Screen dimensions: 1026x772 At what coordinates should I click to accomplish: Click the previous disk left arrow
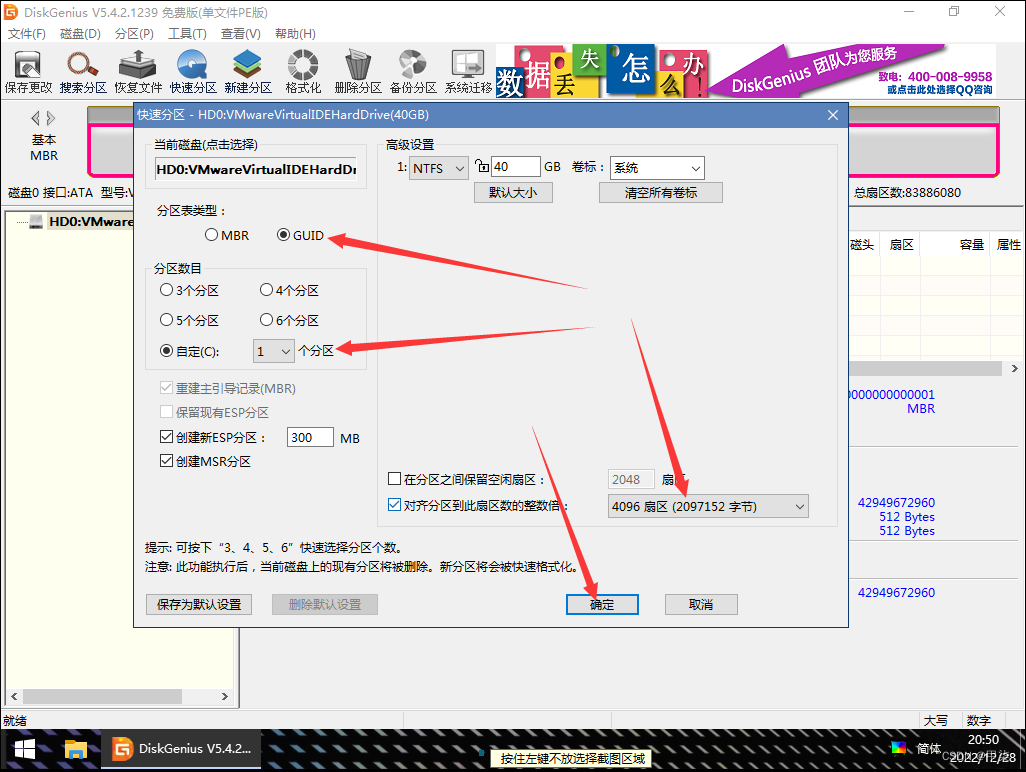point(35,118)
